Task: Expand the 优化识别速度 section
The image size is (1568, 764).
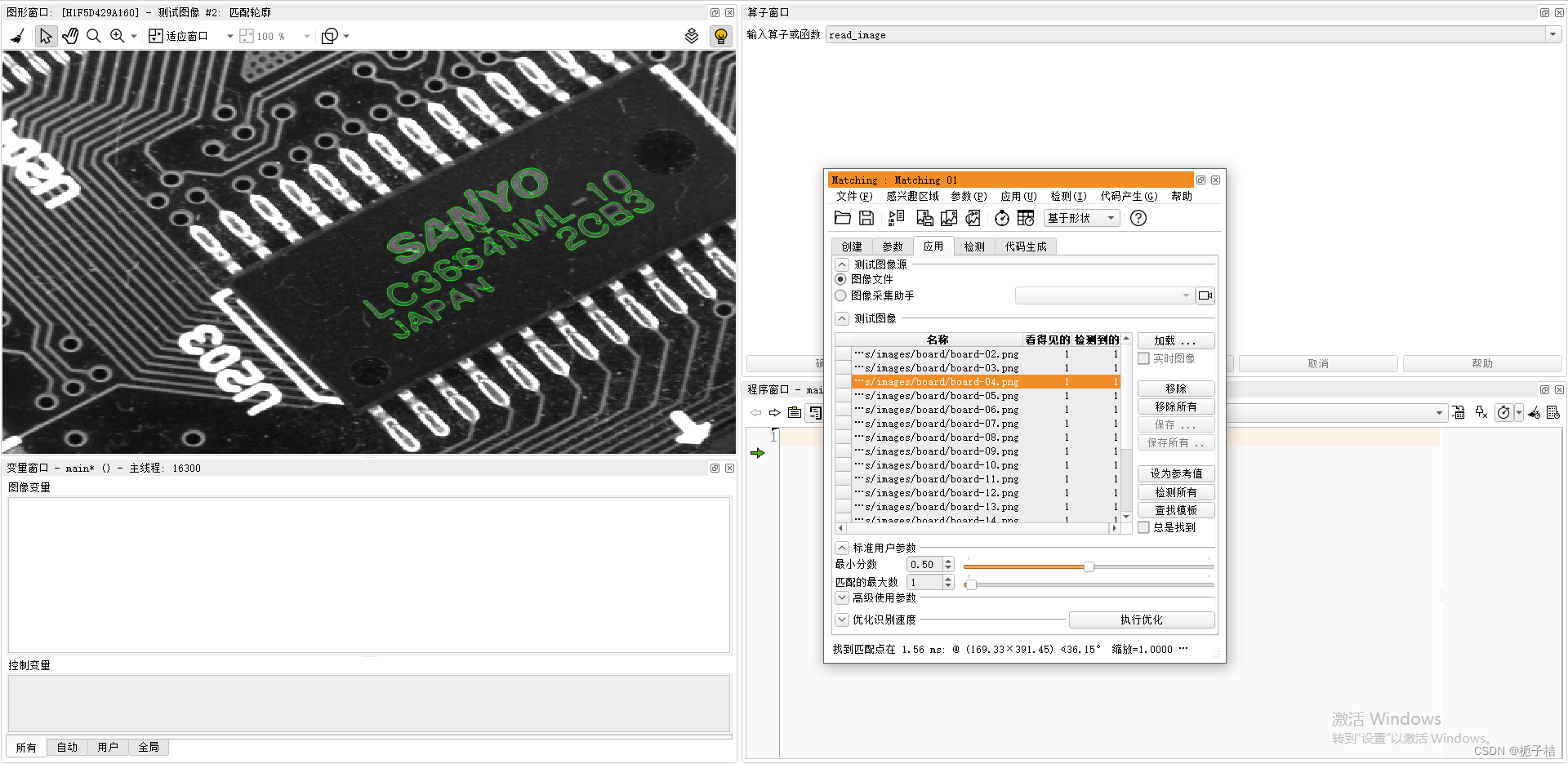Action: coord(842,620)
